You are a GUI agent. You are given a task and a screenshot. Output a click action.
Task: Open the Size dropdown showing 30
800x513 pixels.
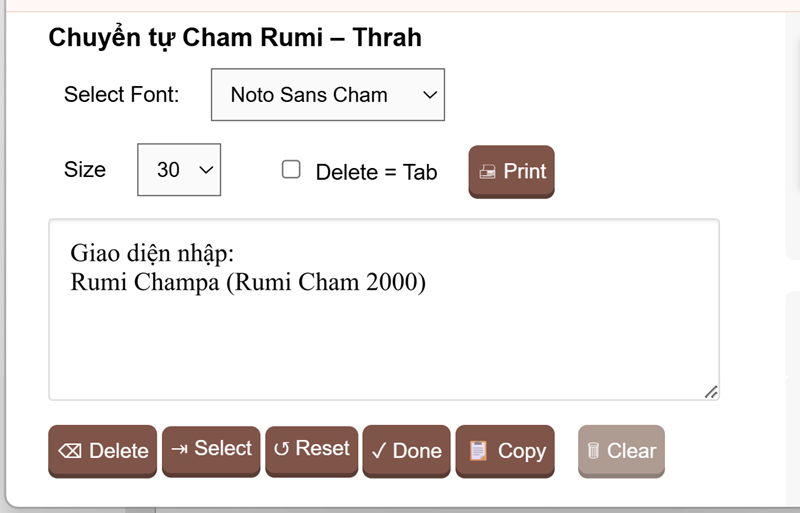(178, 170)
